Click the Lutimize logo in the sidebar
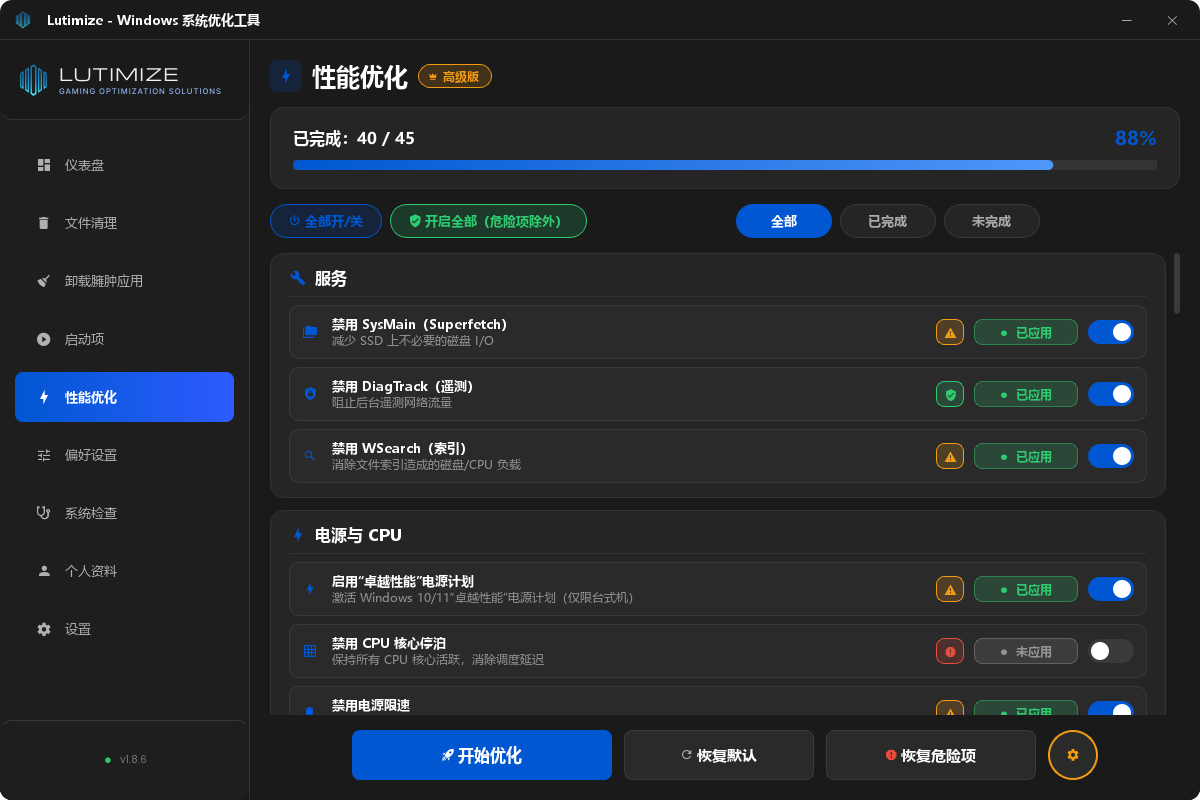Viewport: 1200px width, 800px height. (120, 80)
